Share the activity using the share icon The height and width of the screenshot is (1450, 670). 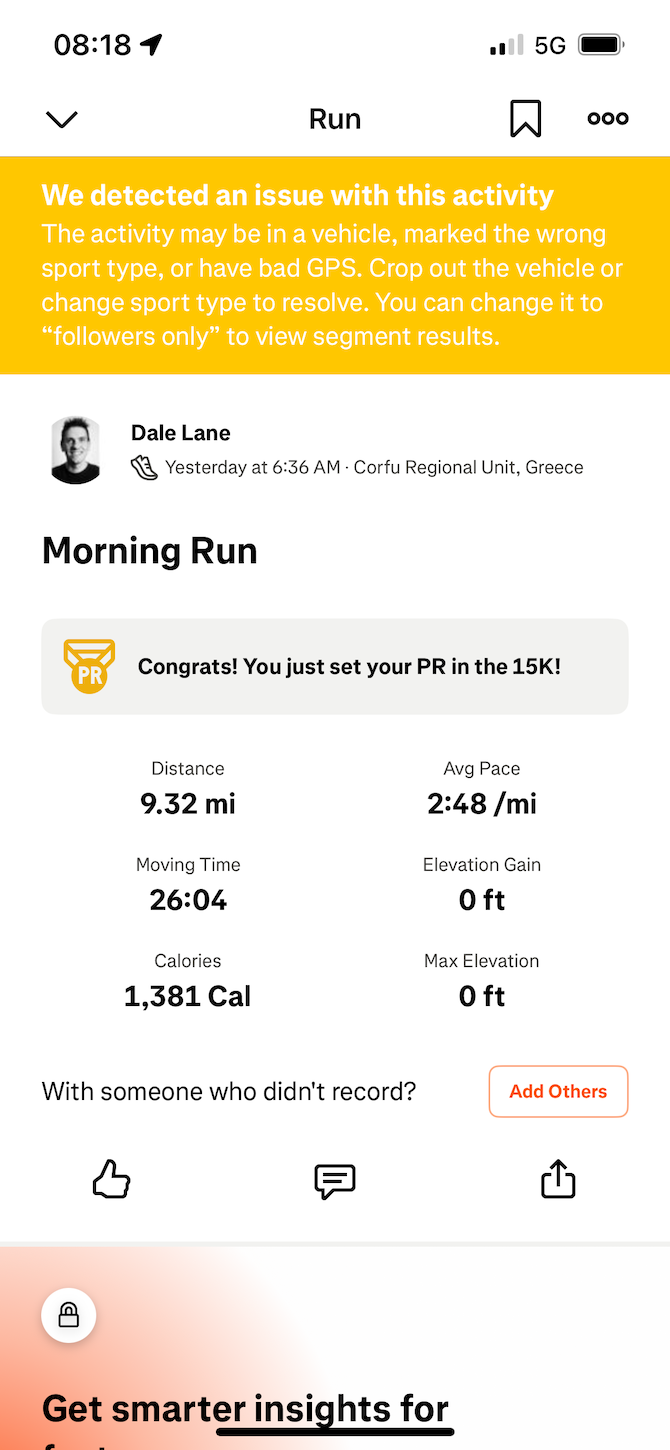click(x=558, y=1179)
